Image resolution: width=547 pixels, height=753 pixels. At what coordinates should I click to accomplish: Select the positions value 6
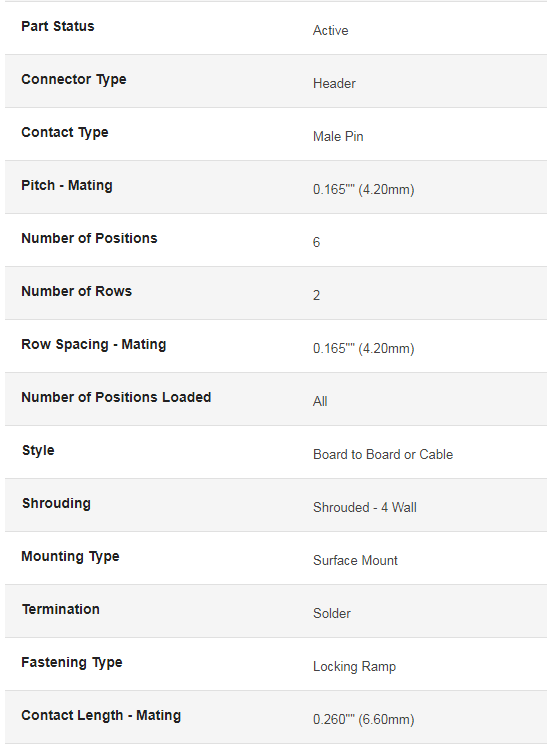316,242
